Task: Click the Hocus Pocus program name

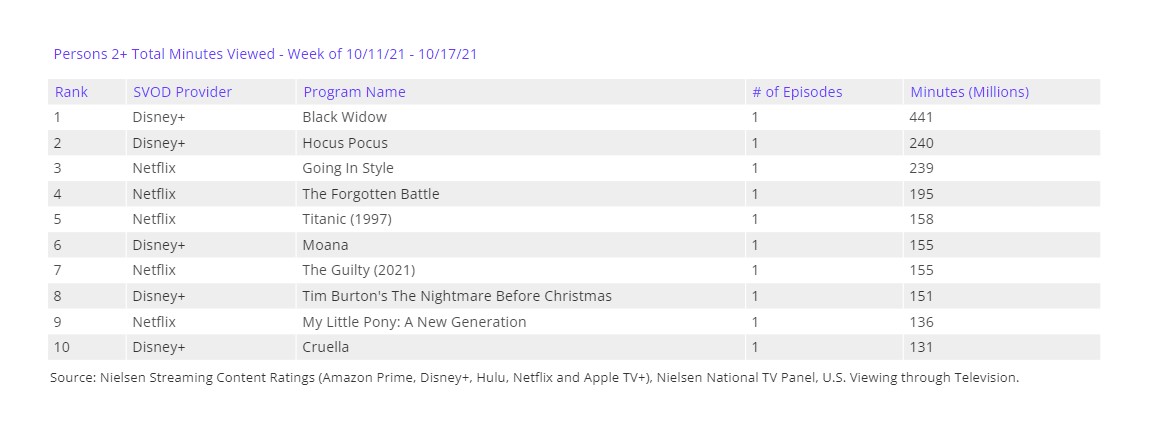Action: tap(345, 143)
